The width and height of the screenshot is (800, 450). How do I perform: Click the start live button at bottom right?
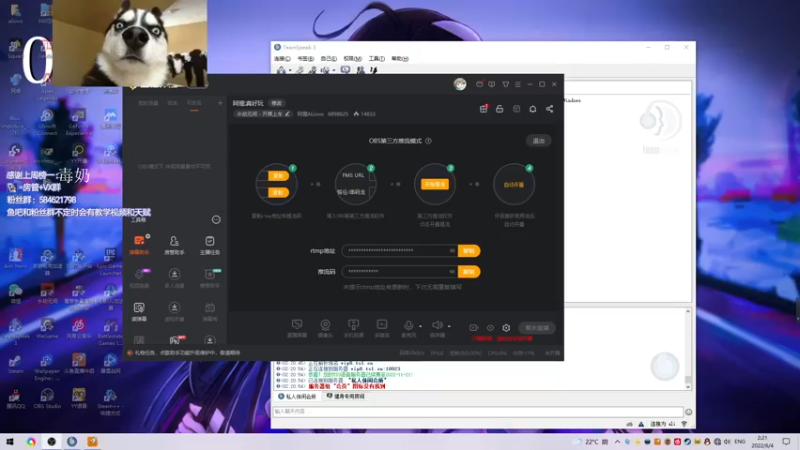537,328
